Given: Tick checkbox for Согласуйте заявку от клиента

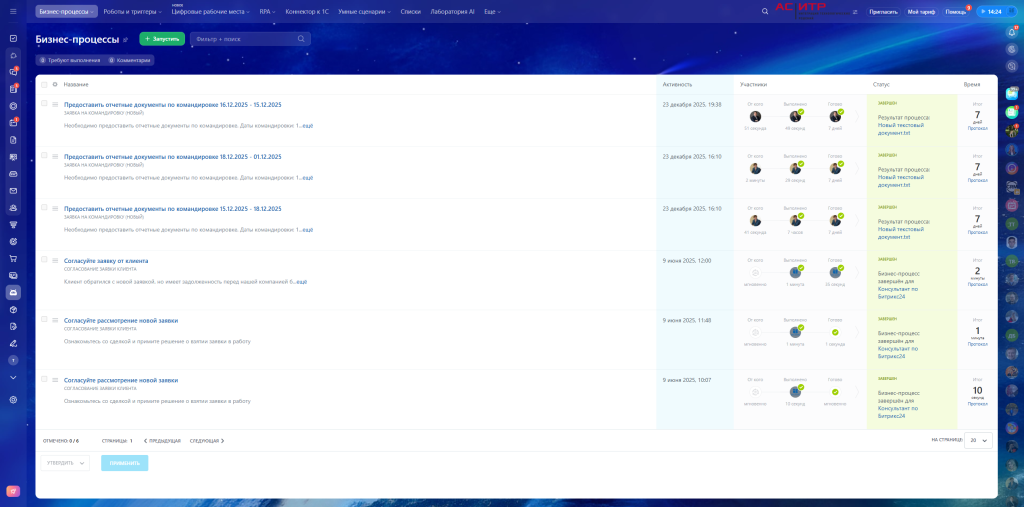Looking at the screenshot, I should [44, 259].
